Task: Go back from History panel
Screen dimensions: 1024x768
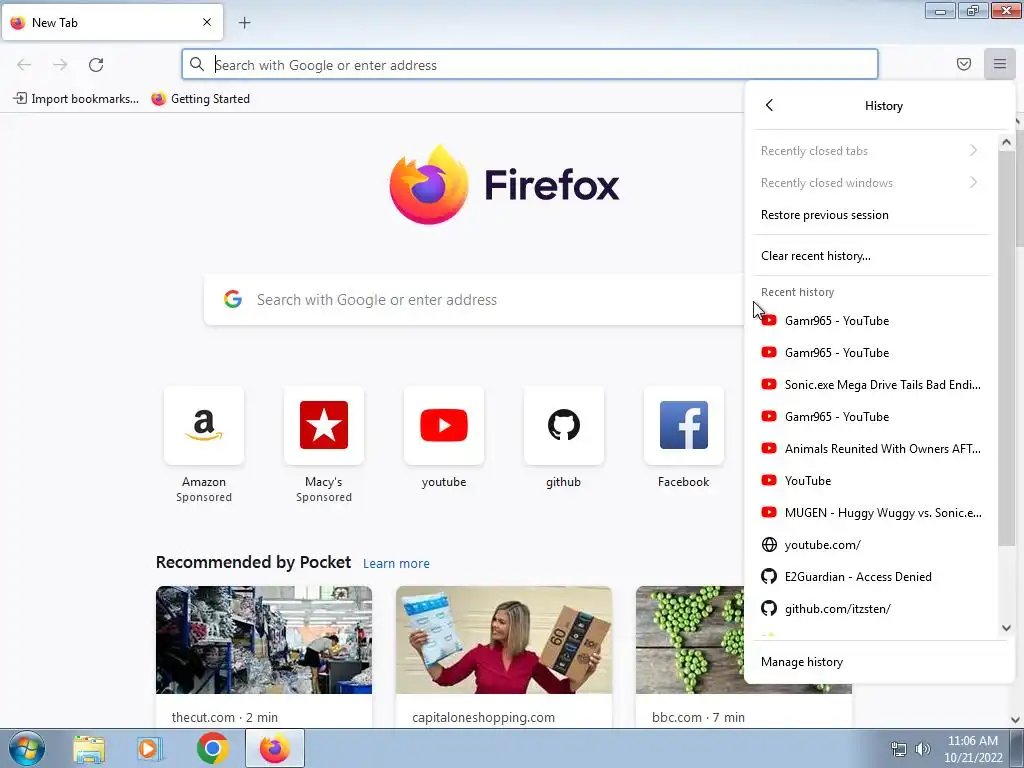Action: point(769,105)
